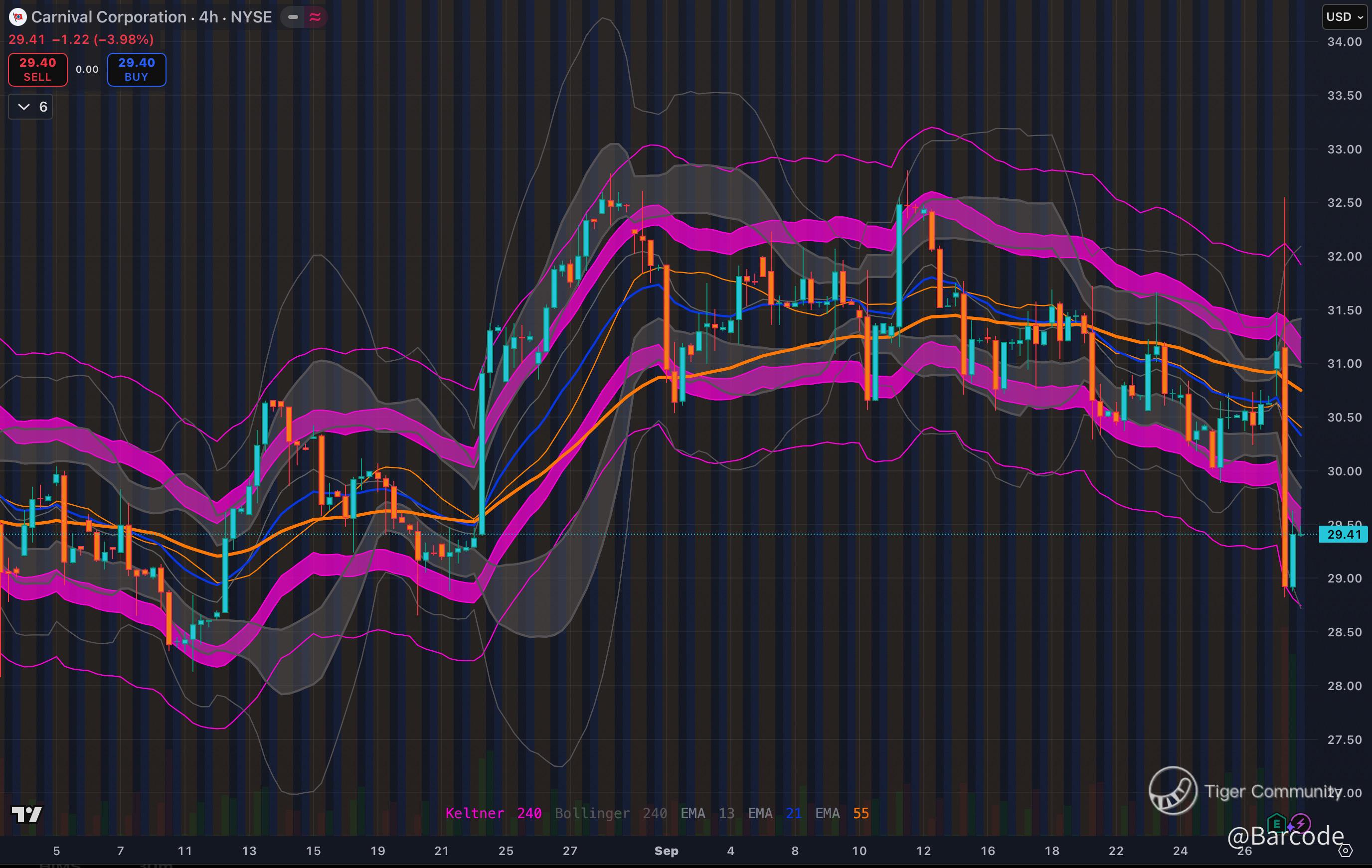Open chart settings hexagon gear icon
This screenshot has height=868, width=1372.
pyautogui.click(x=1345, y=851)
